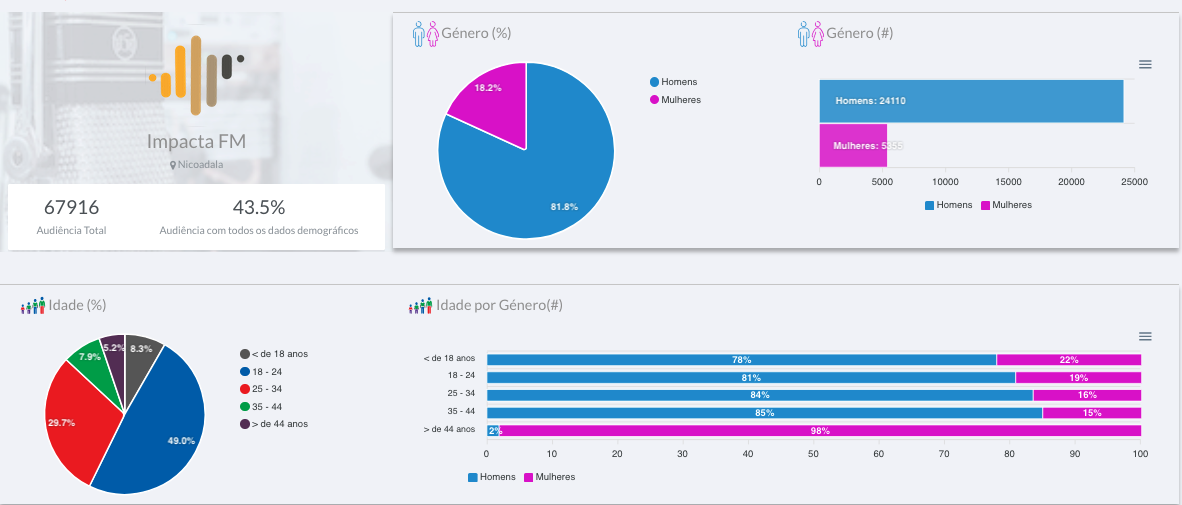This screenshot has height=505, width=1182.
Task: Toggle Homens legend under the gender bar chart
Action: coord(948,205)
